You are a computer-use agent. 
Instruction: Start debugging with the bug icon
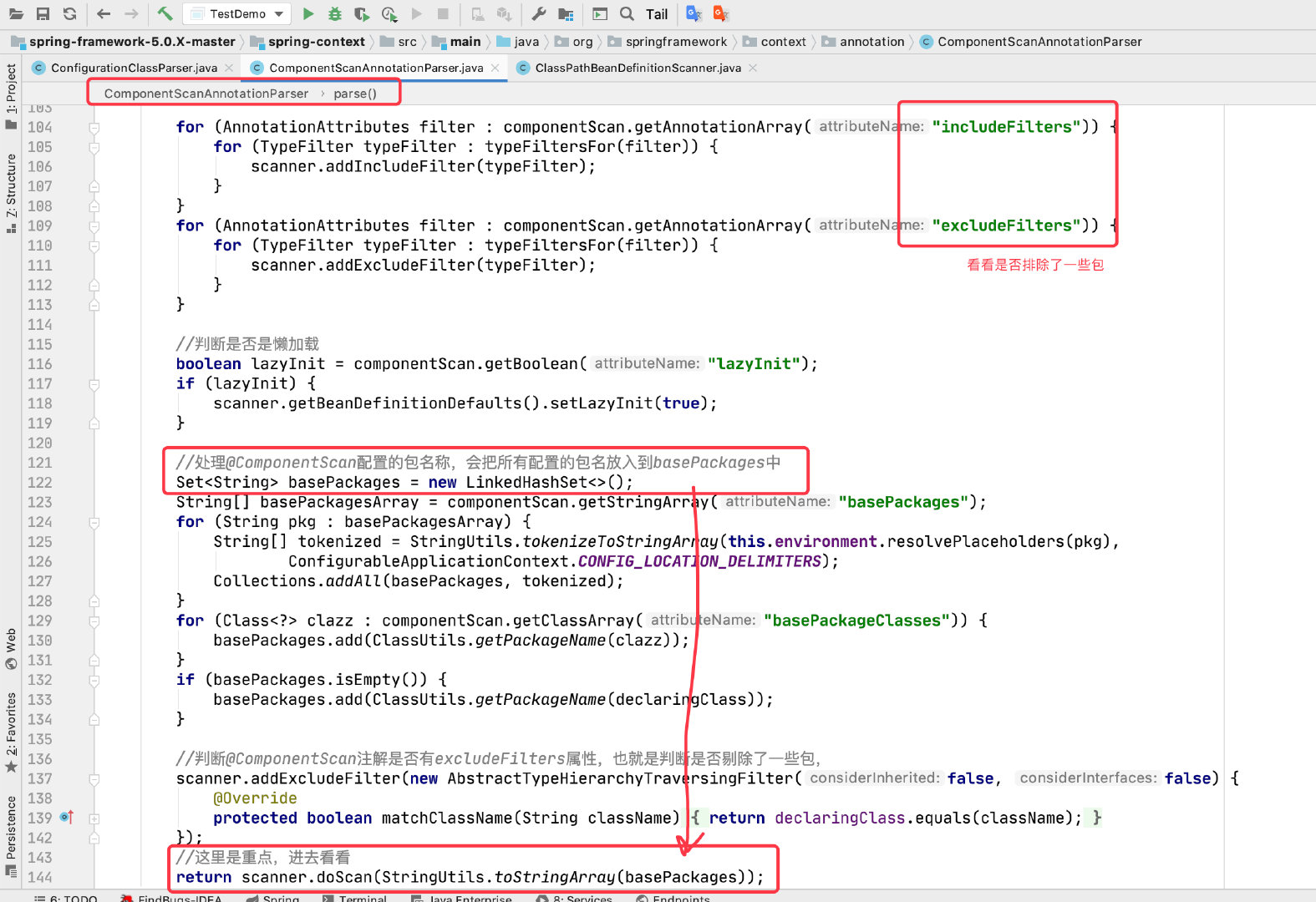coord(335,13)
